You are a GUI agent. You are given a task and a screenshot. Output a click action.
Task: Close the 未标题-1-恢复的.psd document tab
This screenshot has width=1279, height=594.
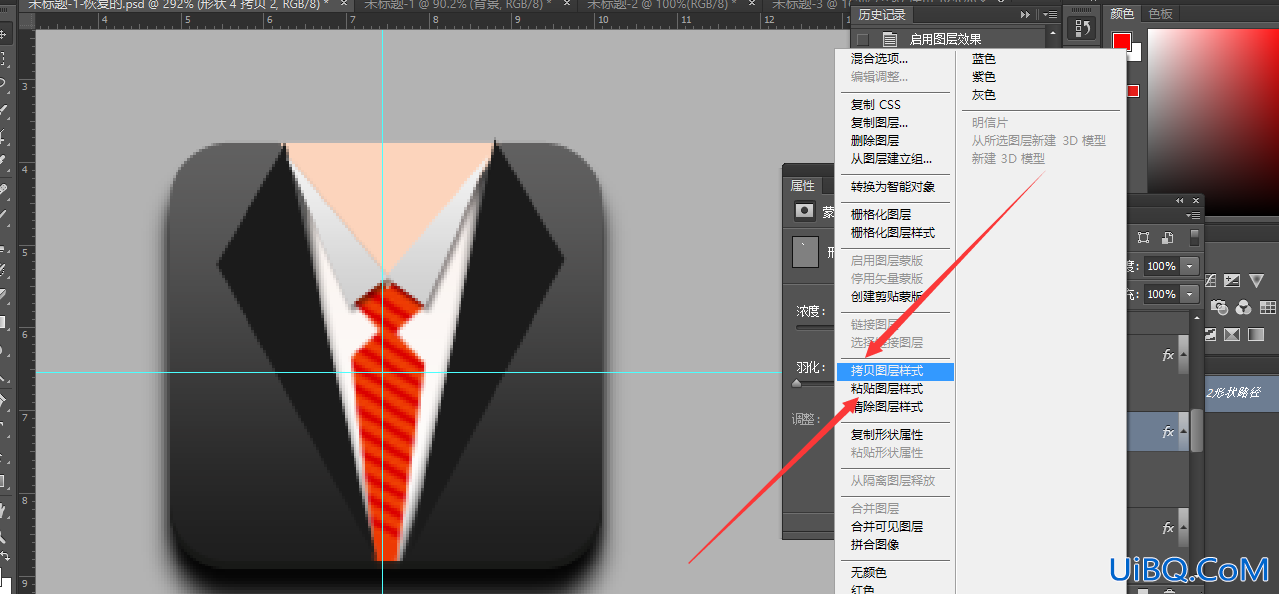click(344, 4)
